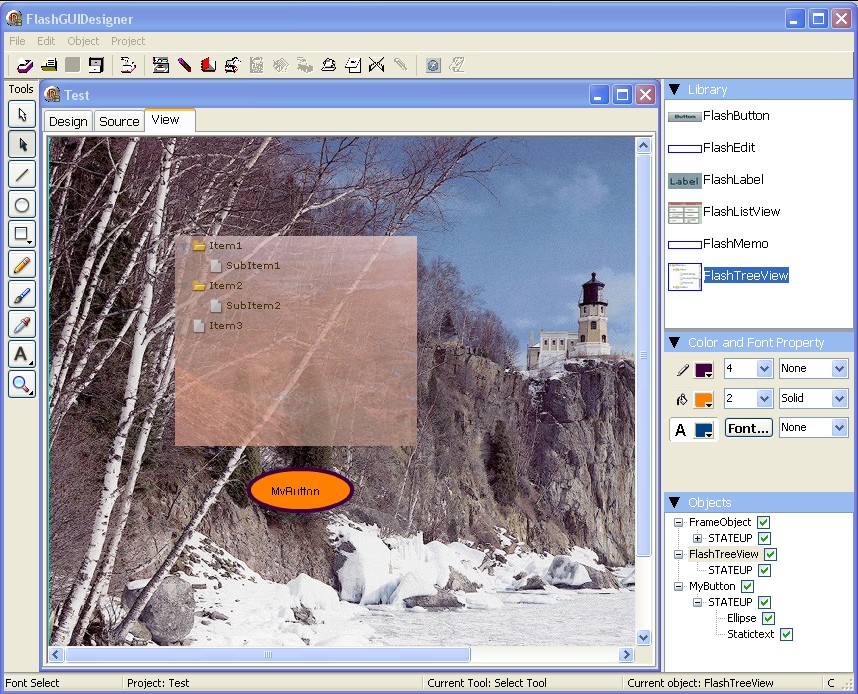Viewport: 858px width, 694px height.
Task: Click the orange fill color swatch
Action: (702, 399)
